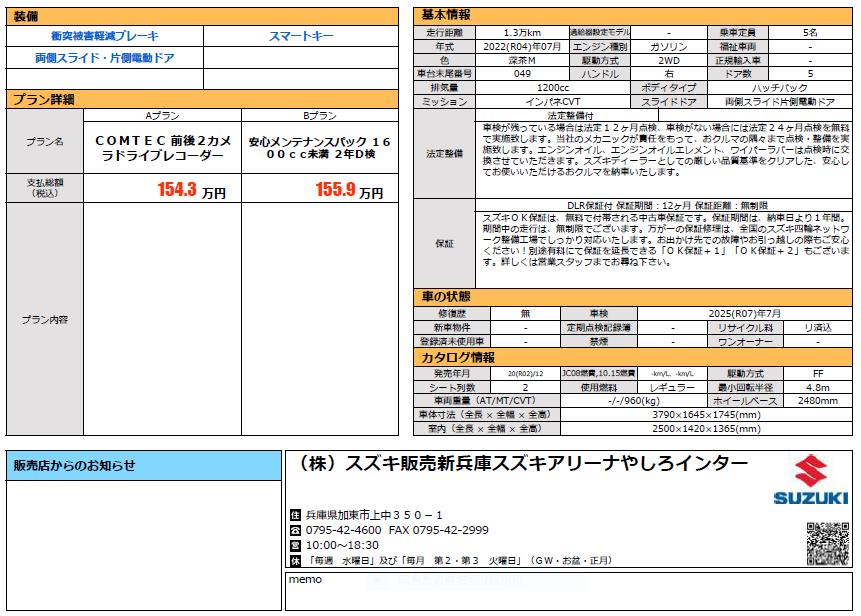Open the スマートキー equipment link
Screen dimensions: 861x616
[x=301, y=37]
